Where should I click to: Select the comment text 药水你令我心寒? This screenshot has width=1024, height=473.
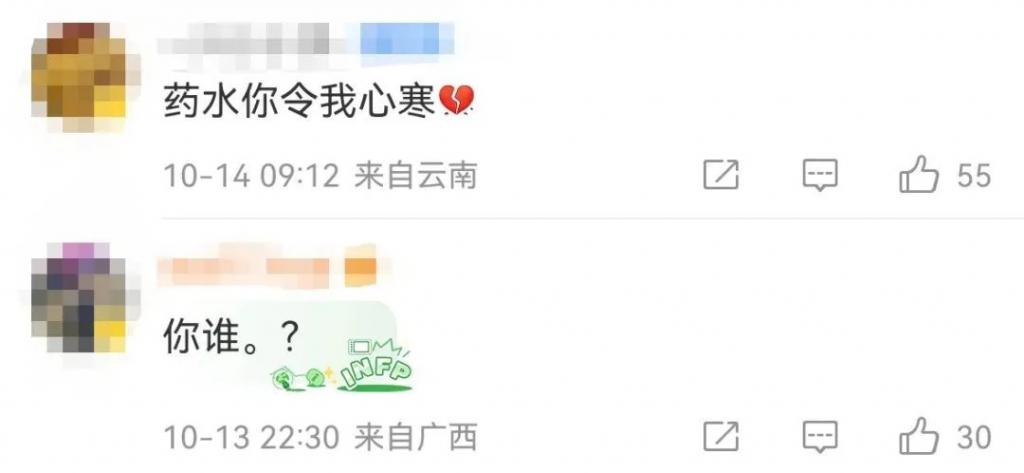298,103
